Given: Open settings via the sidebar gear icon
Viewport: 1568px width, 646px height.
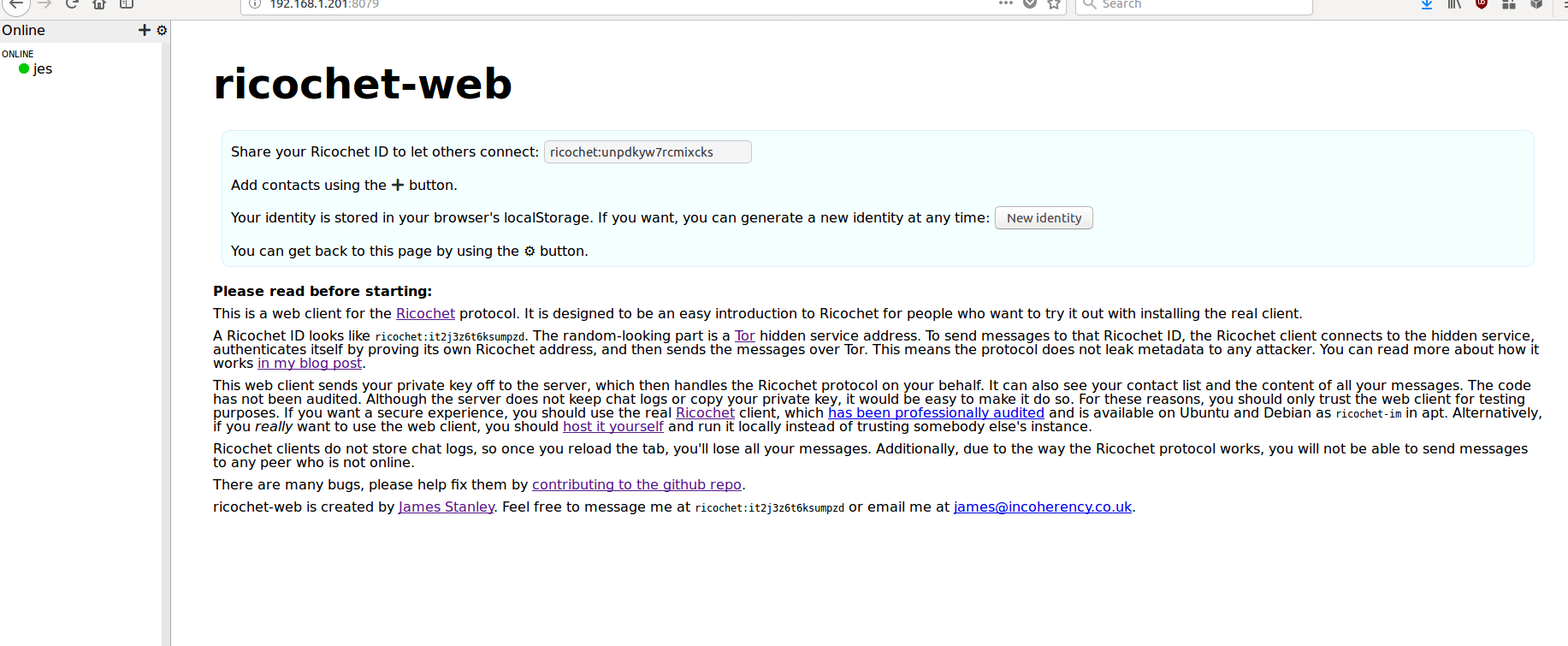Looking at the screenshot, I should [162, 30].
